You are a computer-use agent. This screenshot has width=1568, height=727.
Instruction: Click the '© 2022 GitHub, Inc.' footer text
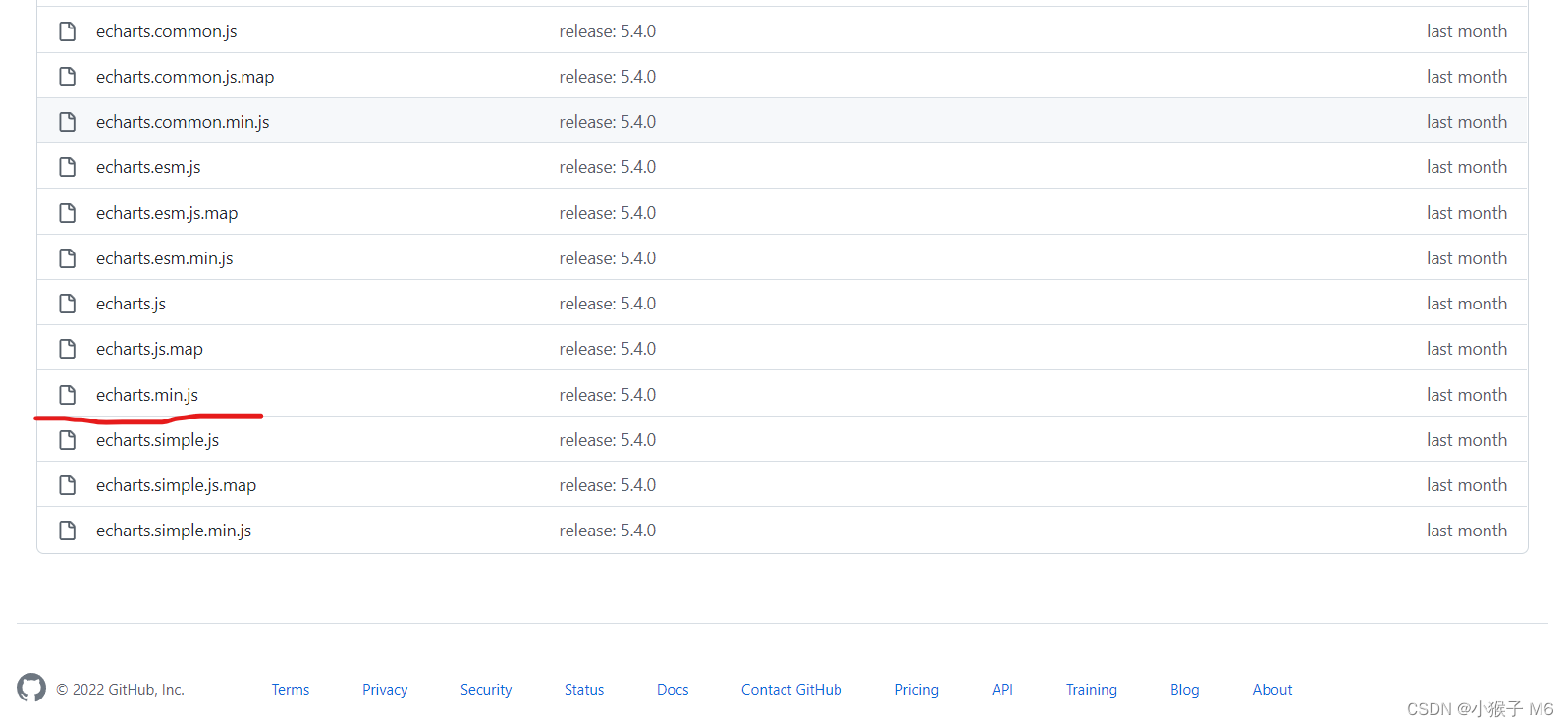click(120, 690)
